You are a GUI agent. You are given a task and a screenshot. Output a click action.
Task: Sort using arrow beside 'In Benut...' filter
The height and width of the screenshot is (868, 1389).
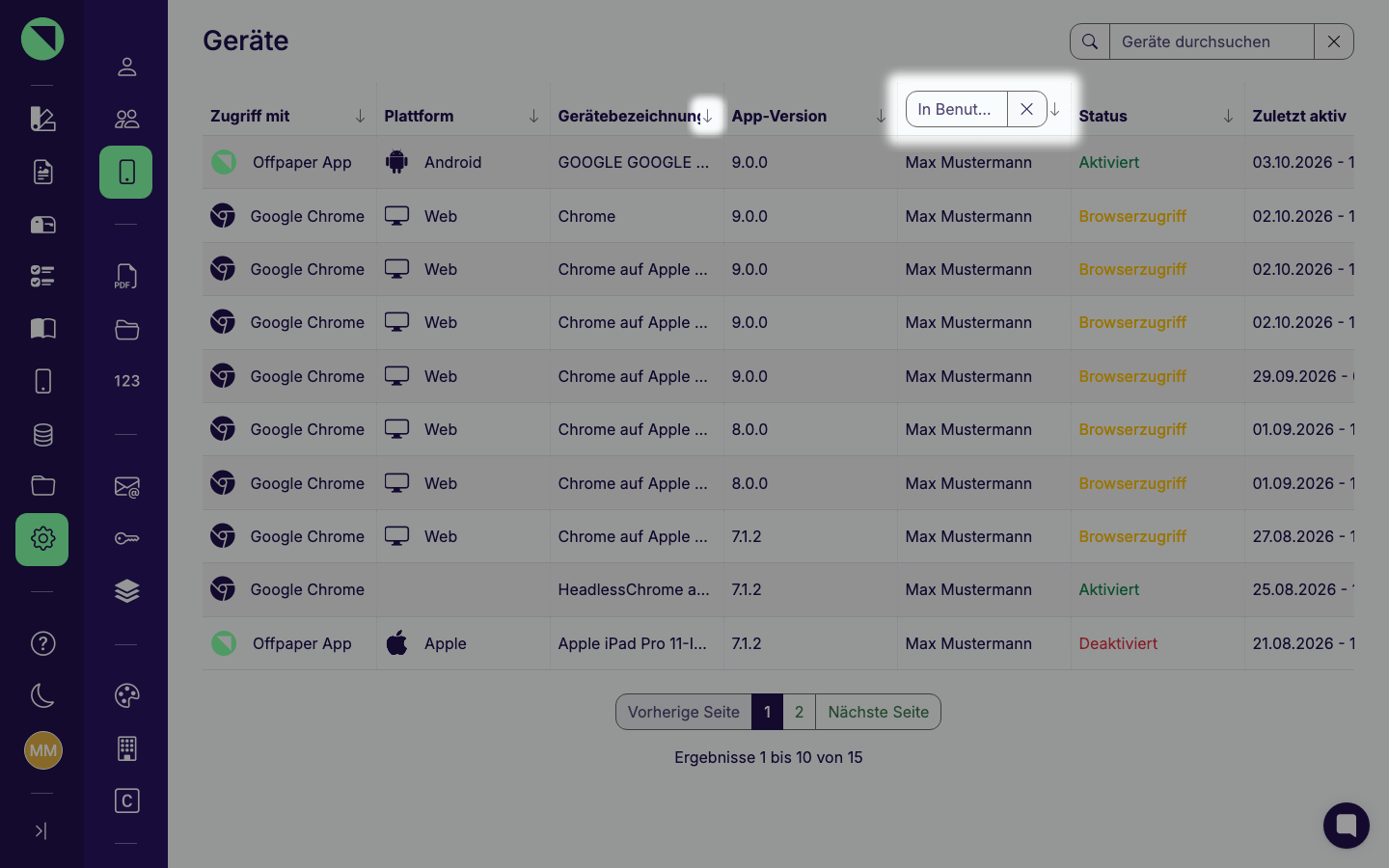click(x=1055, y=109)
